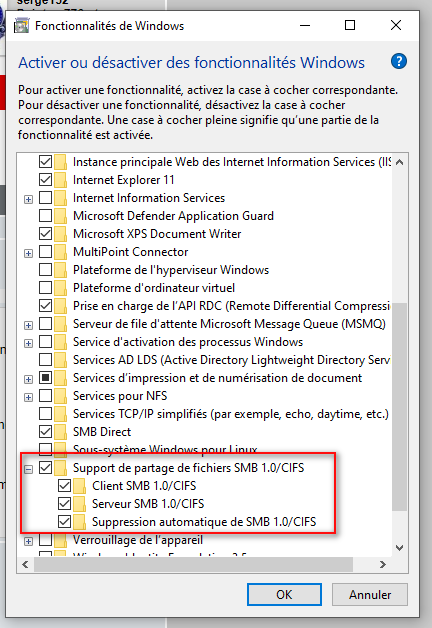
Task: Enable Plateforme de l'hyperviseur Windows checkbox
Action: point(45,270)
